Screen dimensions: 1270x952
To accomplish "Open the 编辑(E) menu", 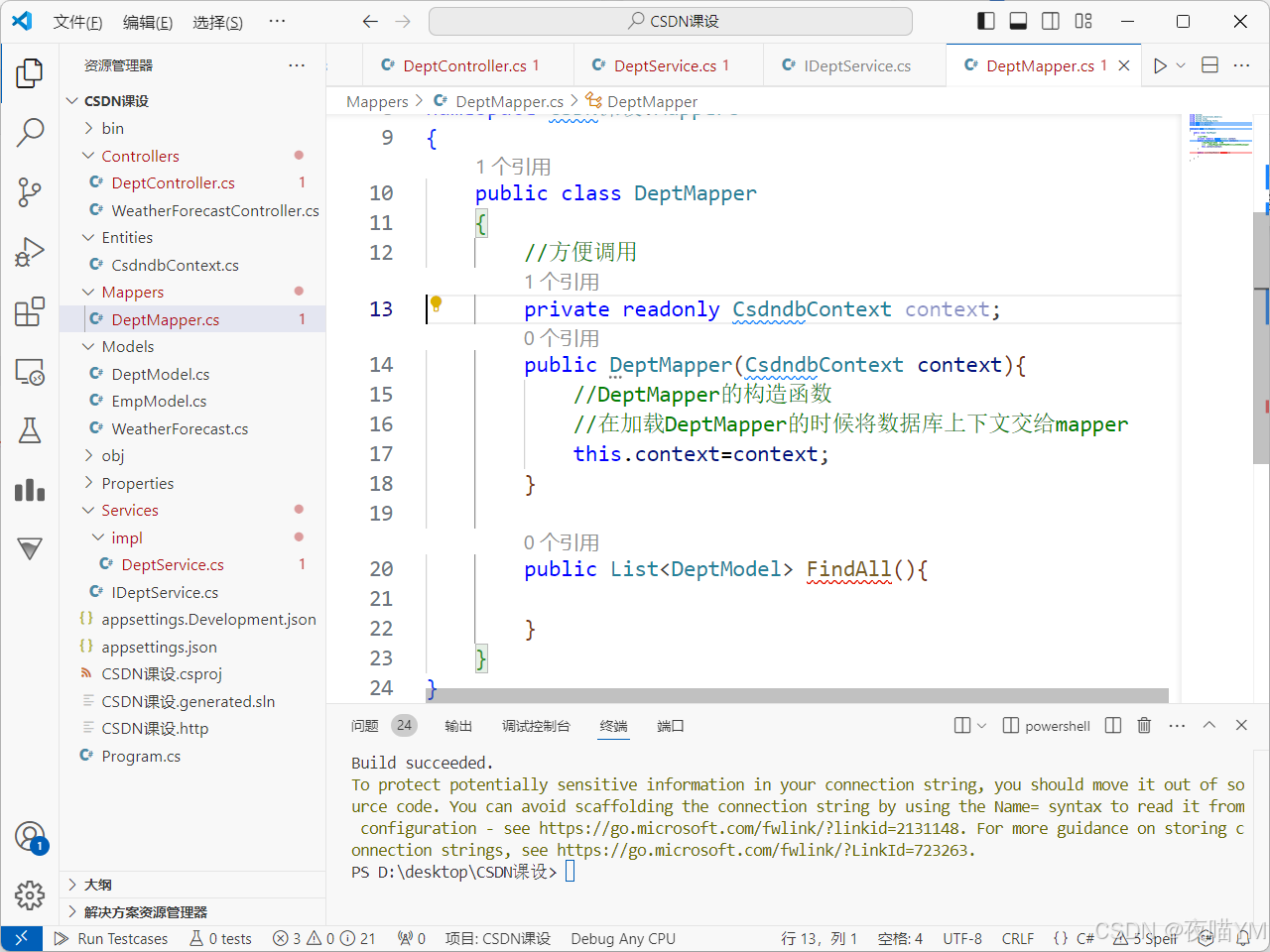I will coord(148,22).
